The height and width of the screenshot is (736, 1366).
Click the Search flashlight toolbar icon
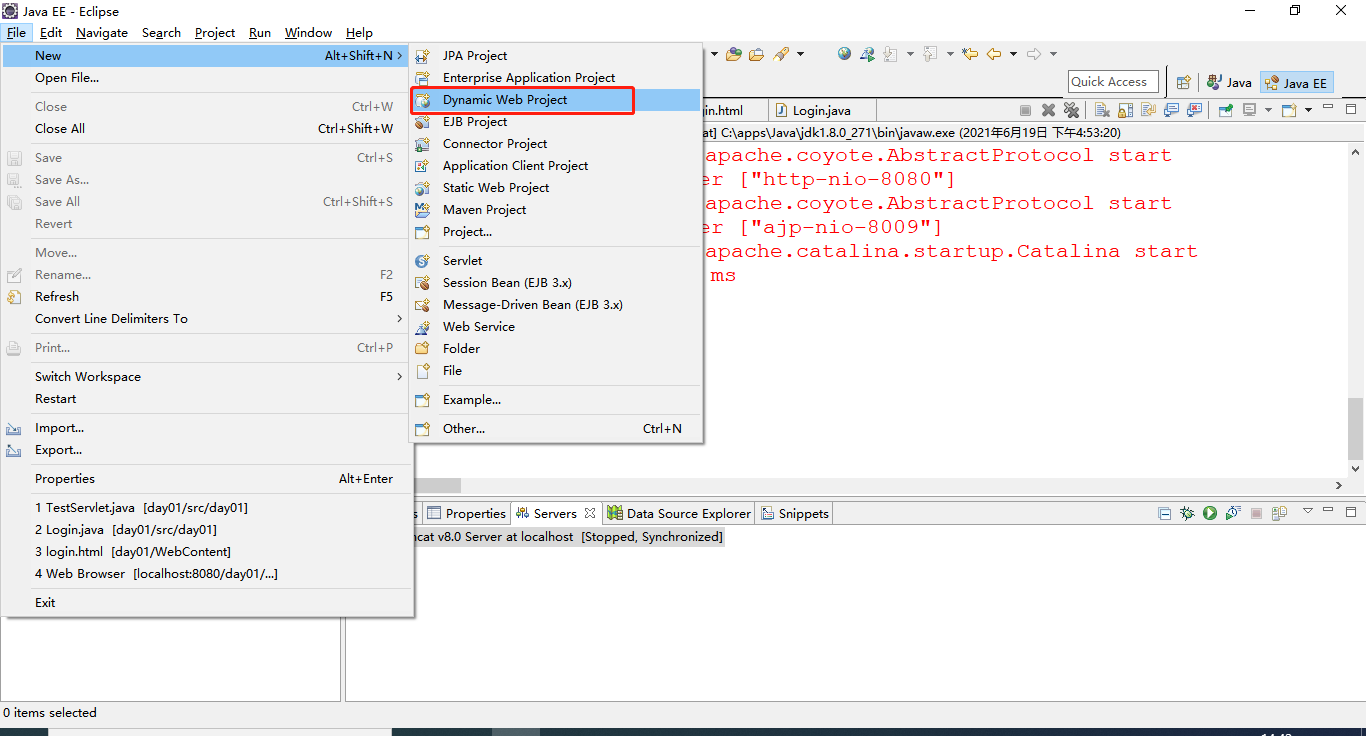(781, 54)
